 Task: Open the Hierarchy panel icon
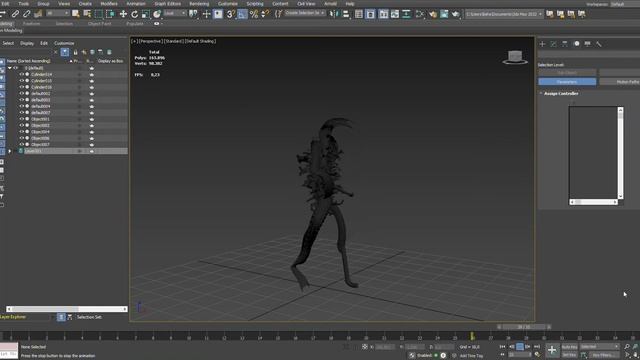click(x=565, y=44)
